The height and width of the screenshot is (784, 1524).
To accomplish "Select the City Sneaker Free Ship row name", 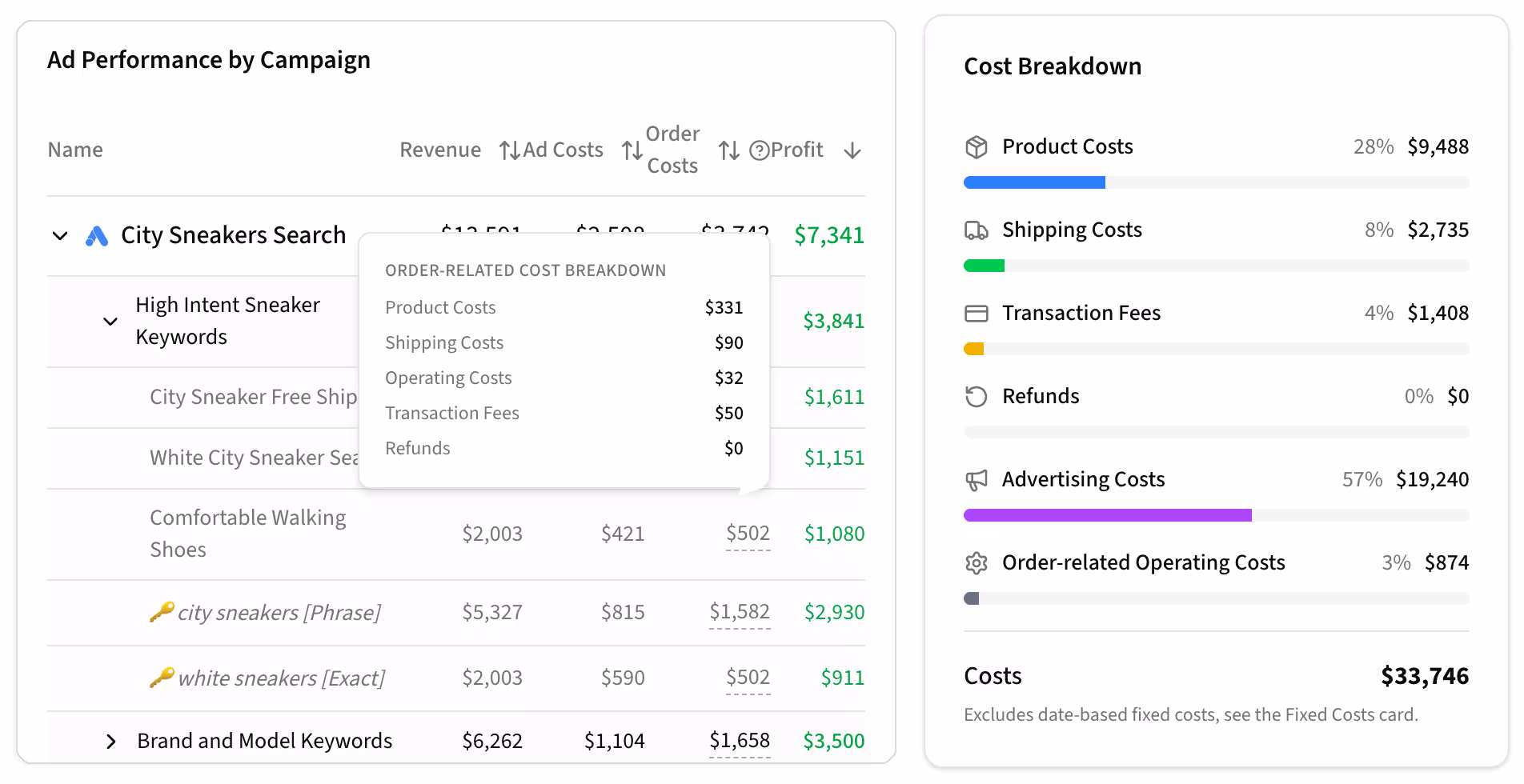I will (253, 398).
